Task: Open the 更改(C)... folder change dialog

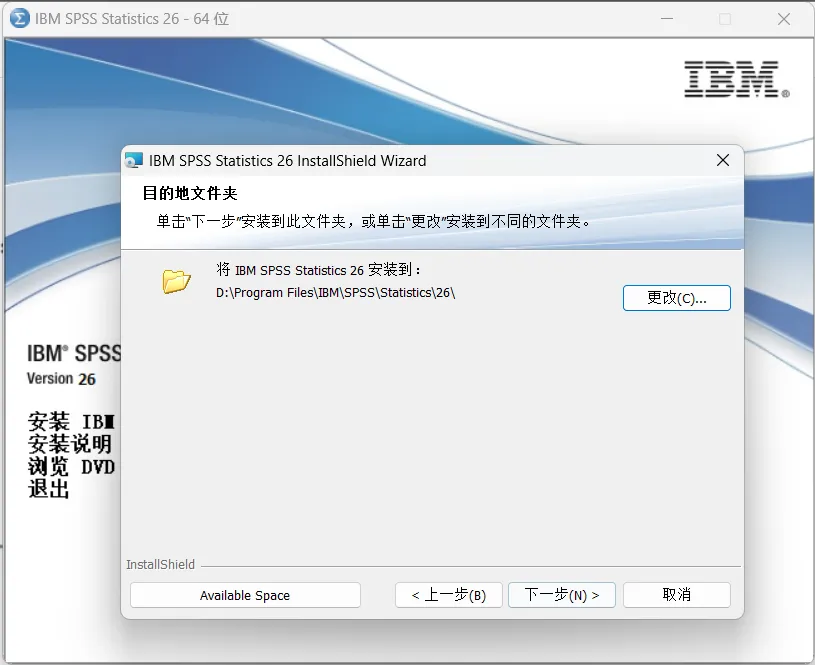Action: pyautogui.click(x=677, y=297)
